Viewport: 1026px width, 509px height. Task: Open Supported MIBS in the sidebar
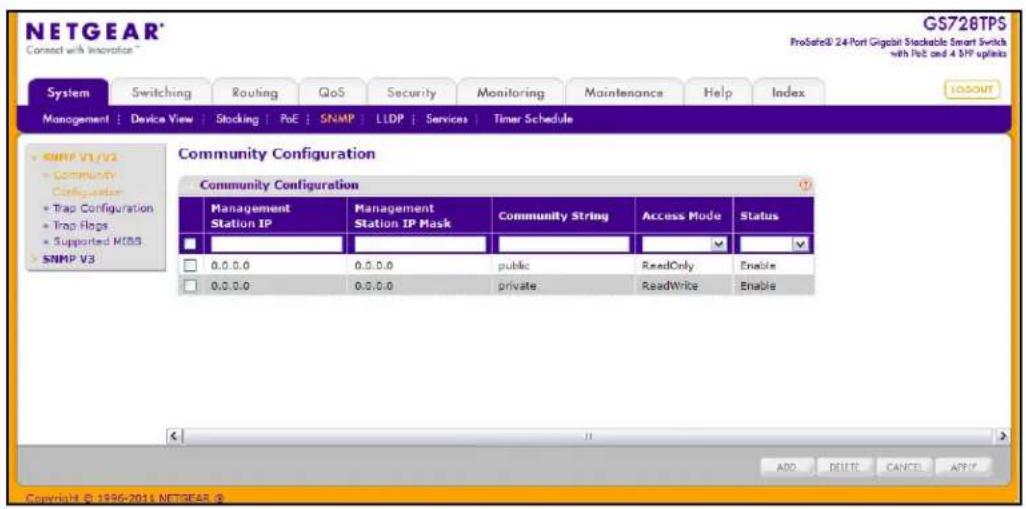tap(98, 241)
